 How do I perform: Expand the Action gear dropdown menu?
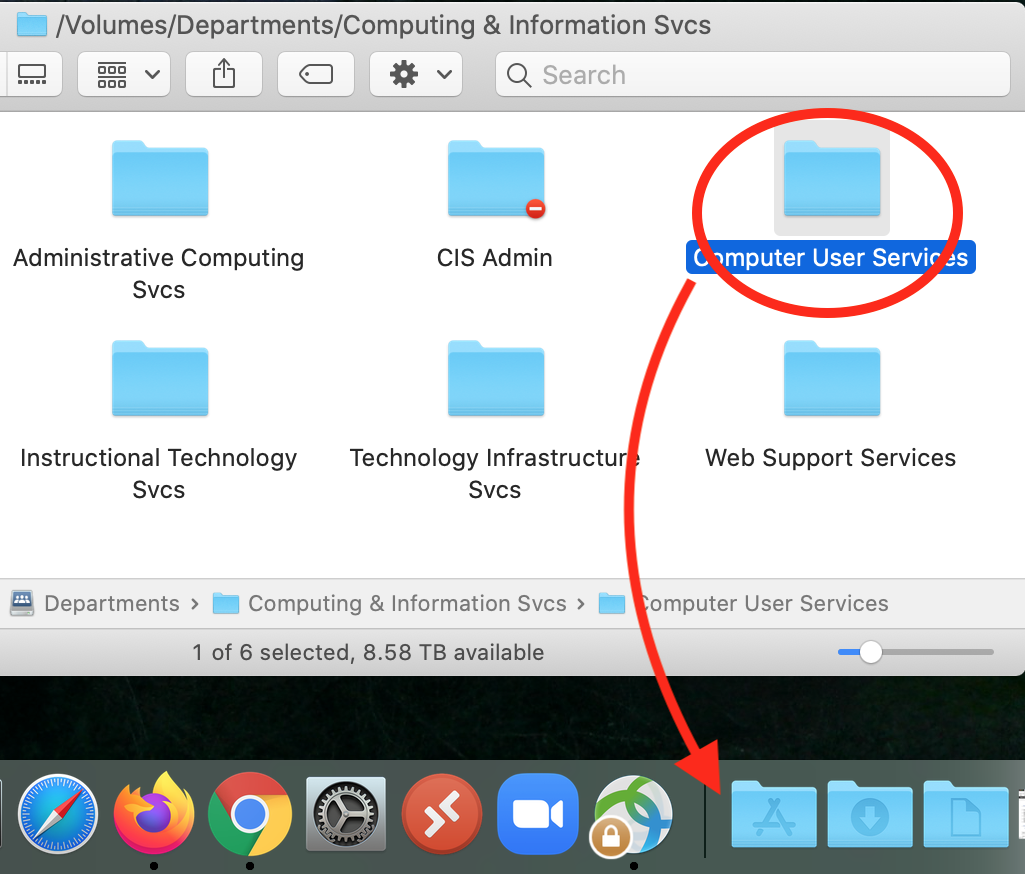pos(416,75)
